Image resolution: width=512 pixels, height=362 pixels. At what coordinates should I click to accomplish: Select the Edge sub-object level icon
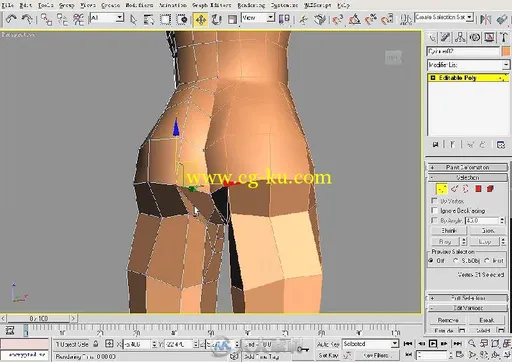click(454, 189)
